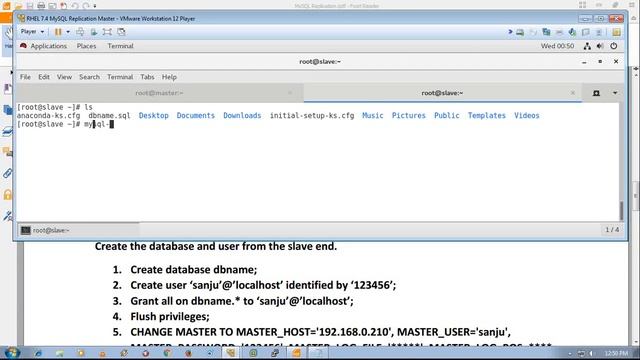Open the GNOME power menu icon
The height and width of the screenshot is (360, 640).
[613, 46]
